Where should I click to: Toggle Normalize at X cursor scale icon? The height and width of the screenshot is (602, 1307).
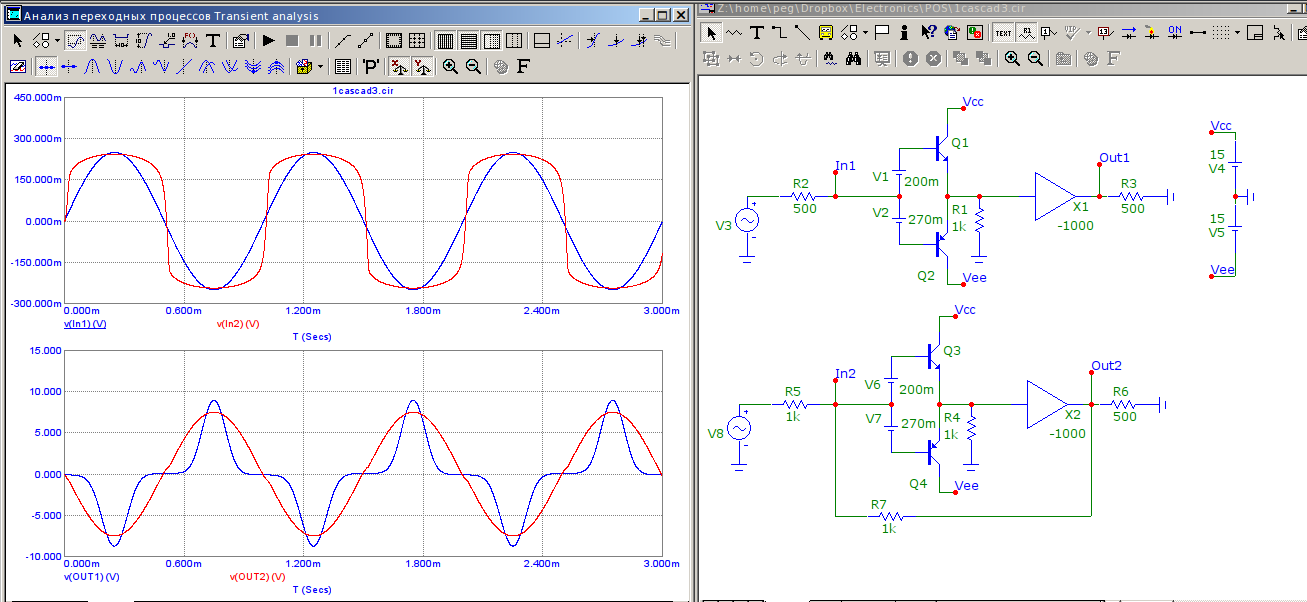click(400, 67)
